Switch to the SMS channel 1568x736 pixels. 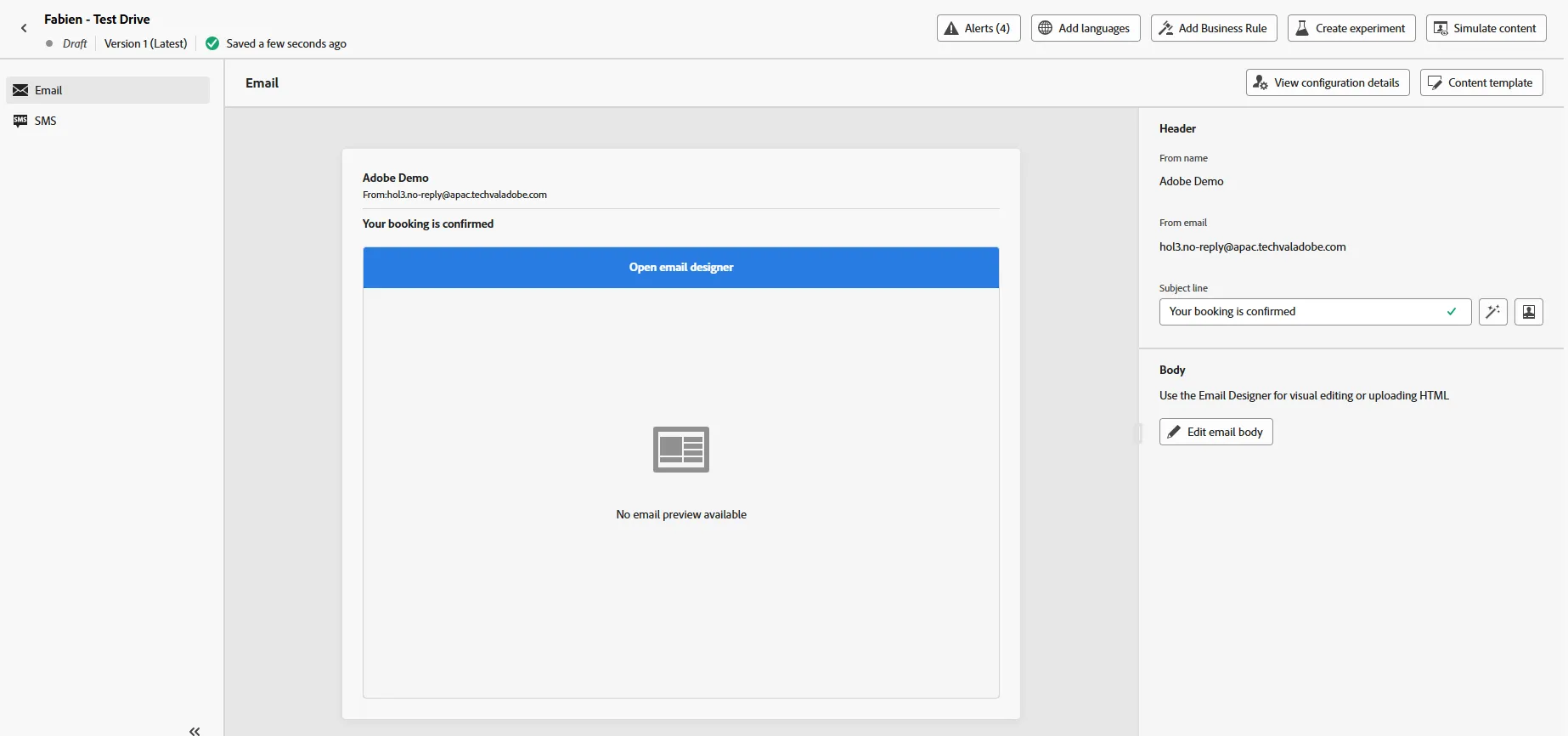(108, 121)
